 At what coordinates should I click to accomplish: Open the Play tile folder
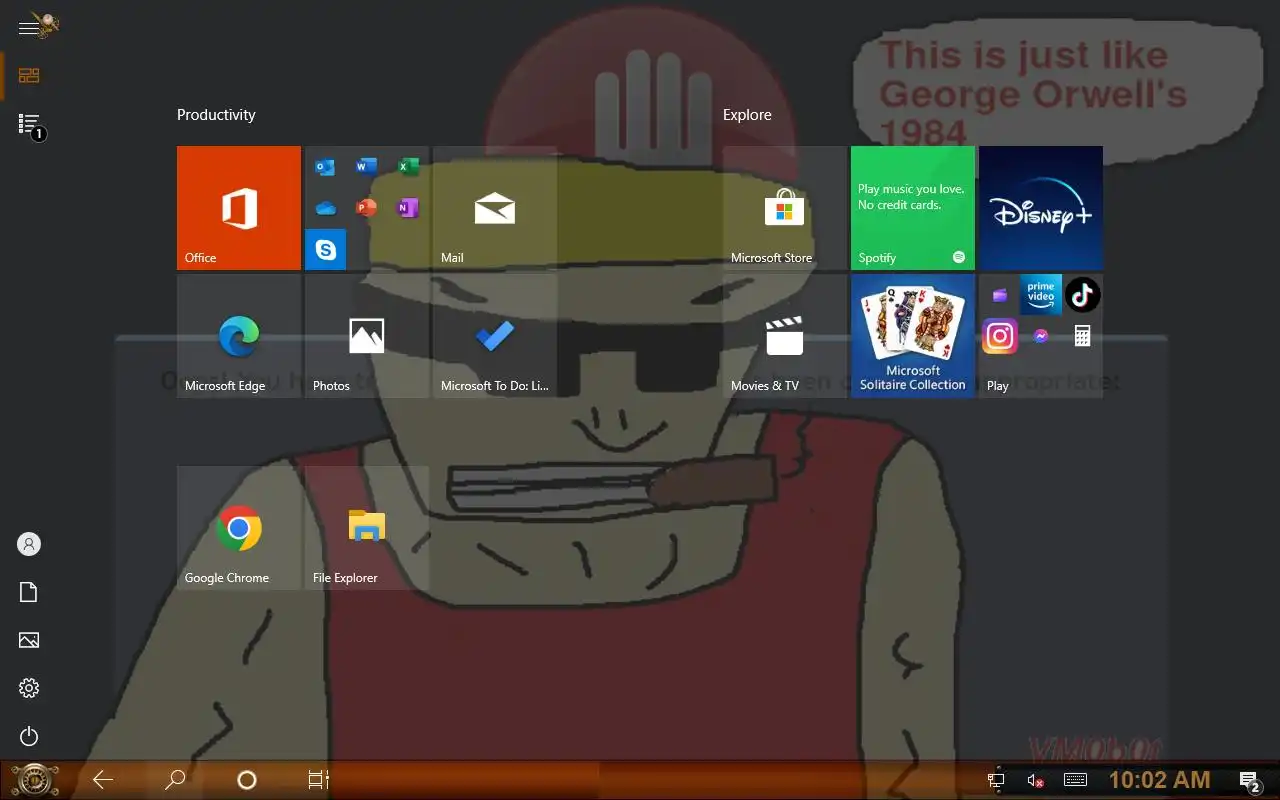(1041, 336)
